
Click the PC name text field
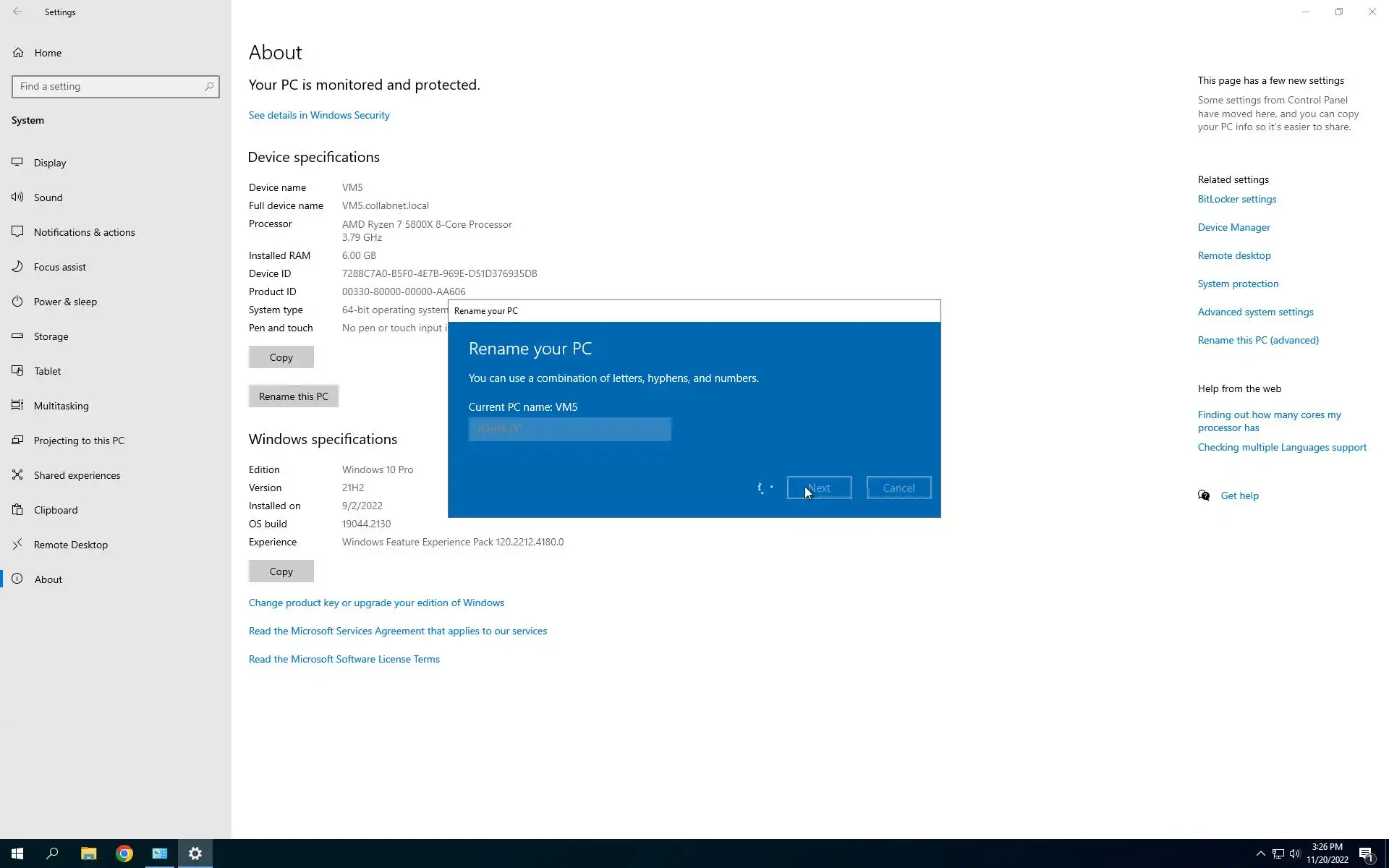569,429
